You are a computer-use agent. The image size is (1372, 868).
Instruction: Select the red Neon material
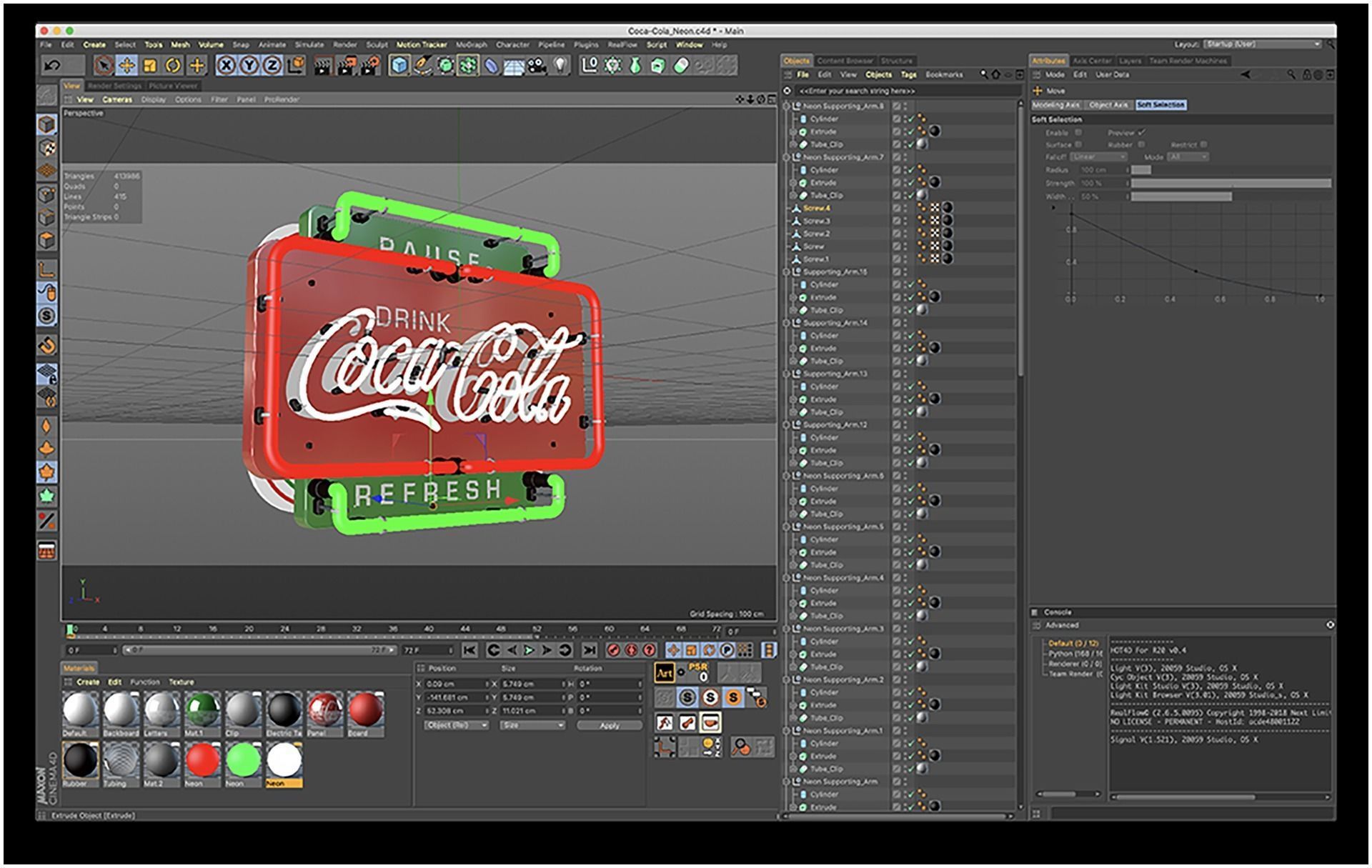coord(202,763)
